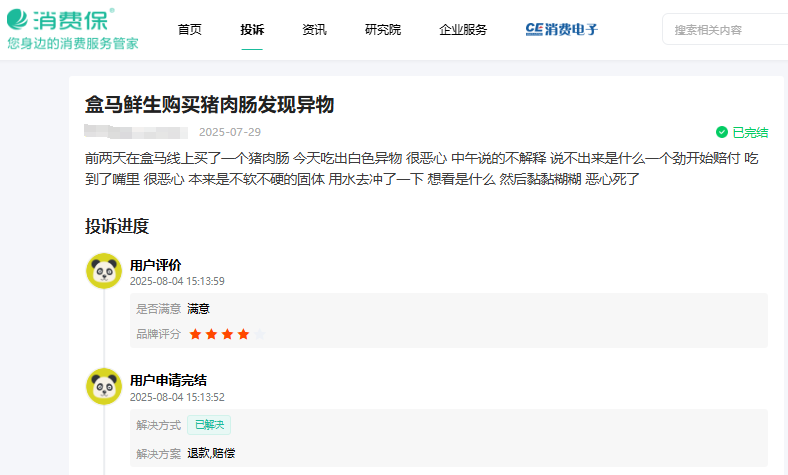Click the third orange rating star
The image size is (788, 475).
(227, 334)
